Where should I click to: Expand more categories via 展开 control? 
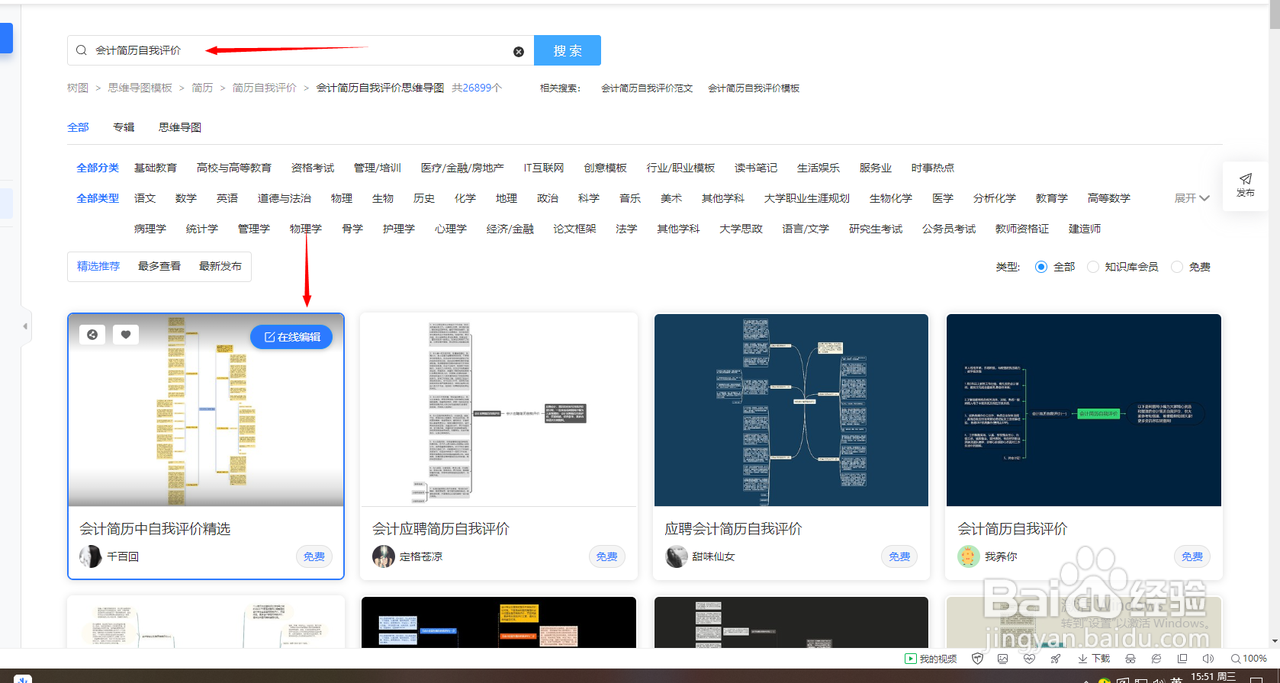1190,197
